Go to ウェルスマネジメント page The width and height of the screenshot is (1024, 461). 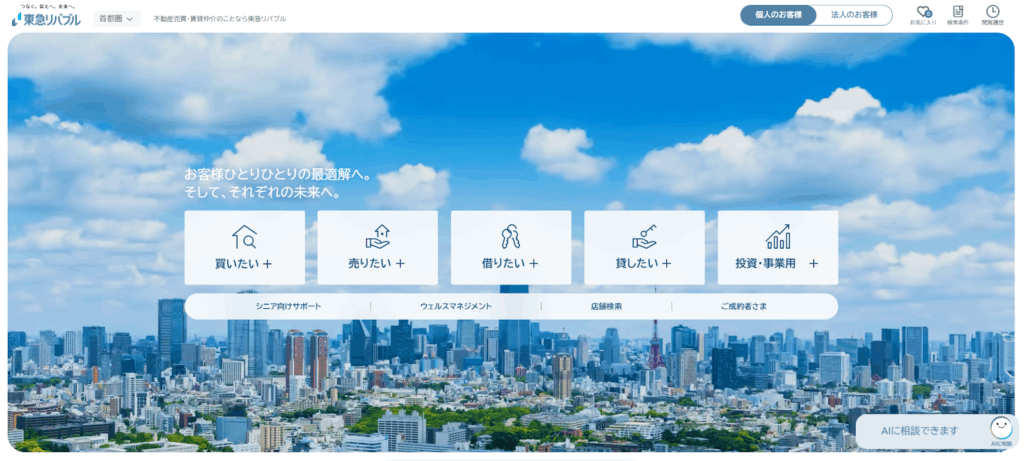pos(455,306)
